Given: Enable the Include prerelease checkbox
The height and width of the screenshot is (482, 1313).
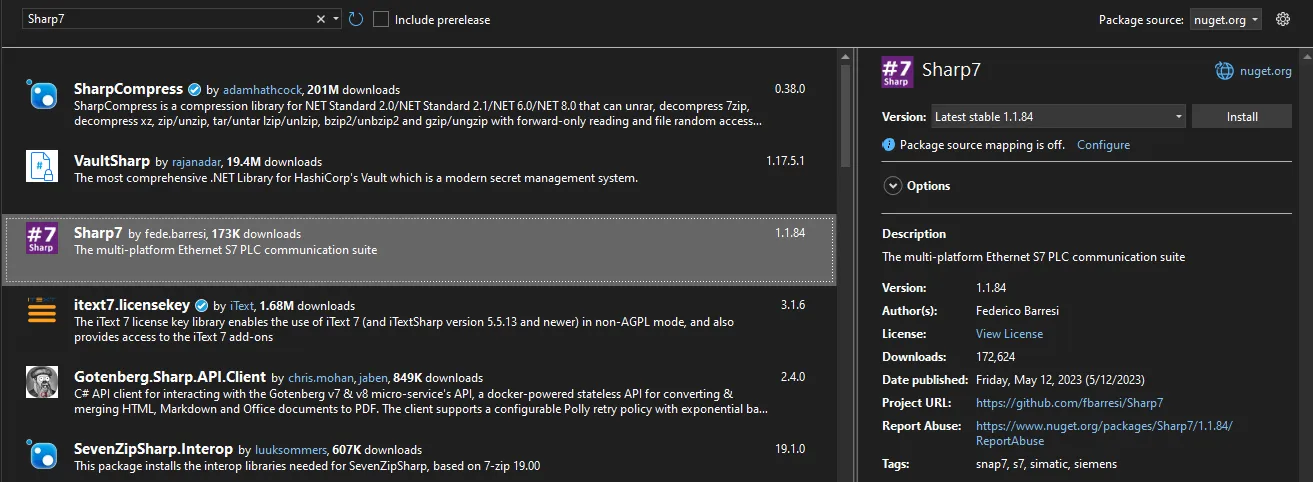Looking at the screenshot, I should pos(381,19).
